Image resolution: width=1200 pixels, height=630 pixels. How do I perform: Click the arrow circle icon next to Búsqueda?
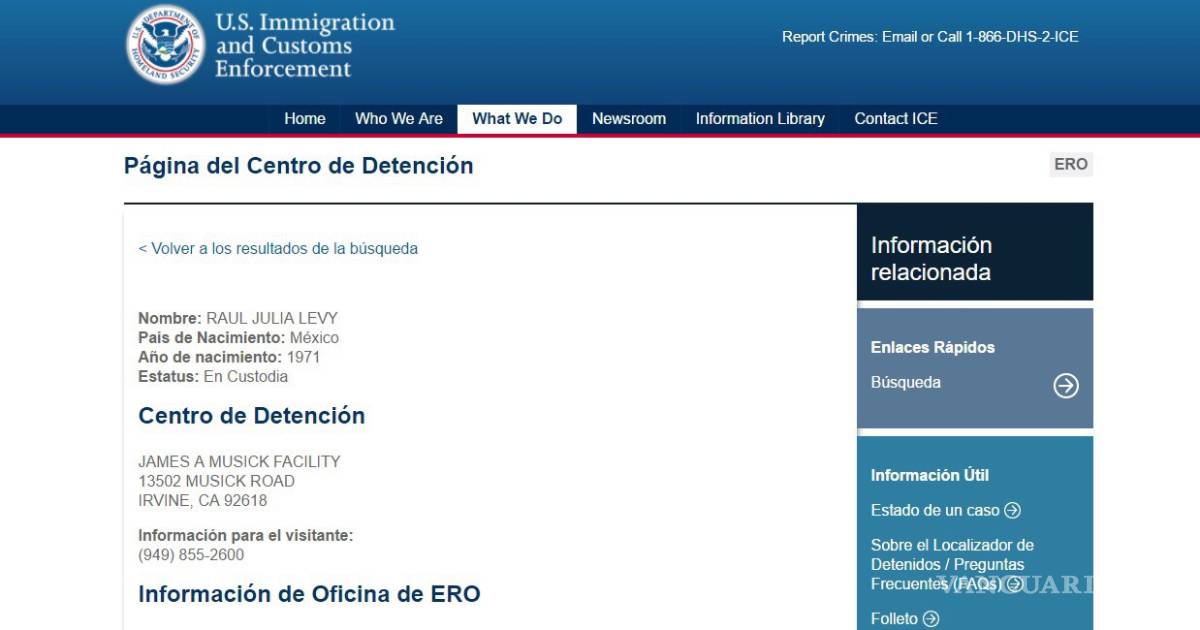click(1066, 385)
